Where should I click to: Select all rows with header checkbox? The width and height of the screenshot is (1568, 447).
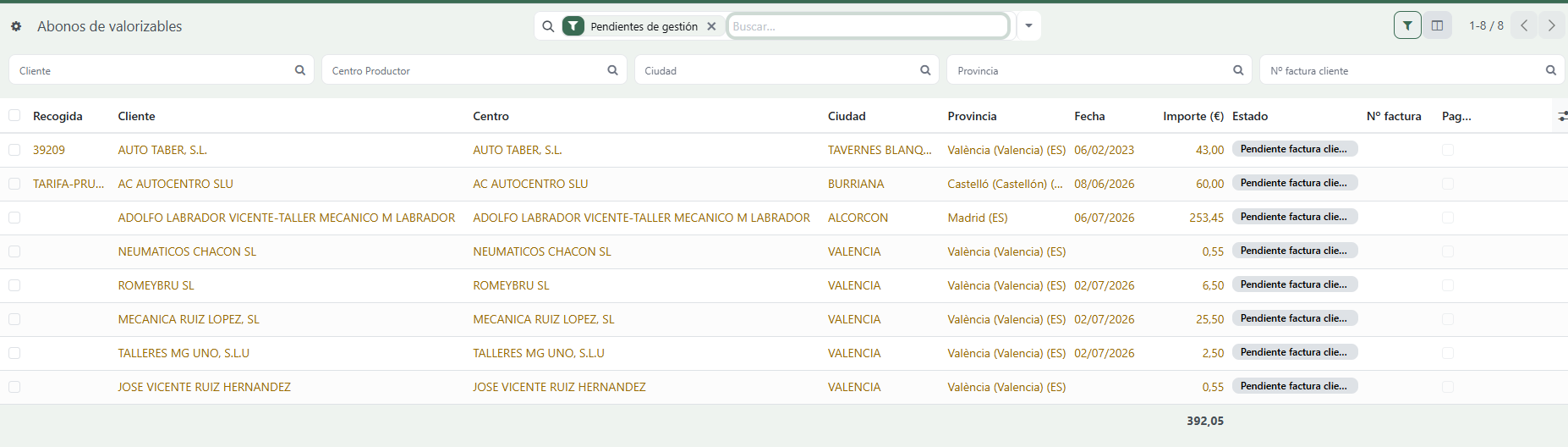(14, 115)
